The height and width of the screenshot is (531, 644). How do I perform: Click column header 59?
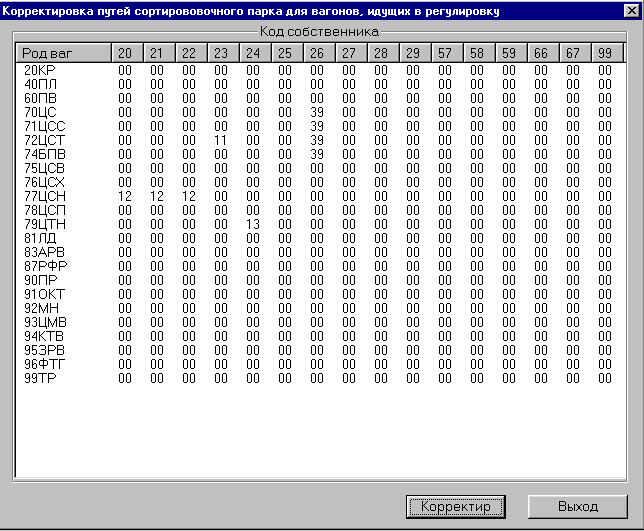coord(512,53)
